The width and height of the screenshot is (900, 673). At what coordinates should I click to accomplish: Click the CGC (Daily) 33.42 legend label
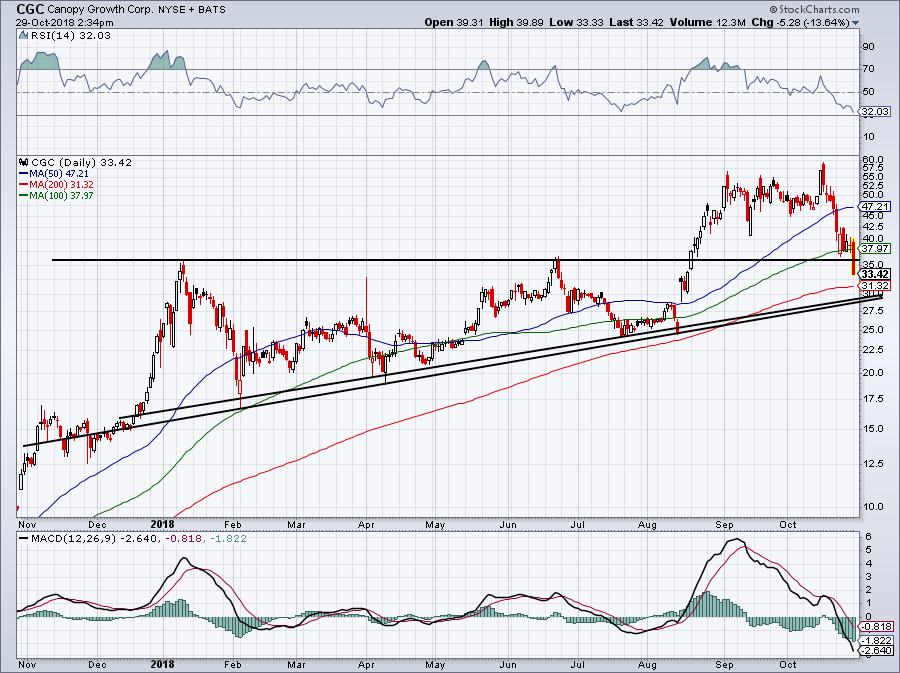(x=82, y=162)
